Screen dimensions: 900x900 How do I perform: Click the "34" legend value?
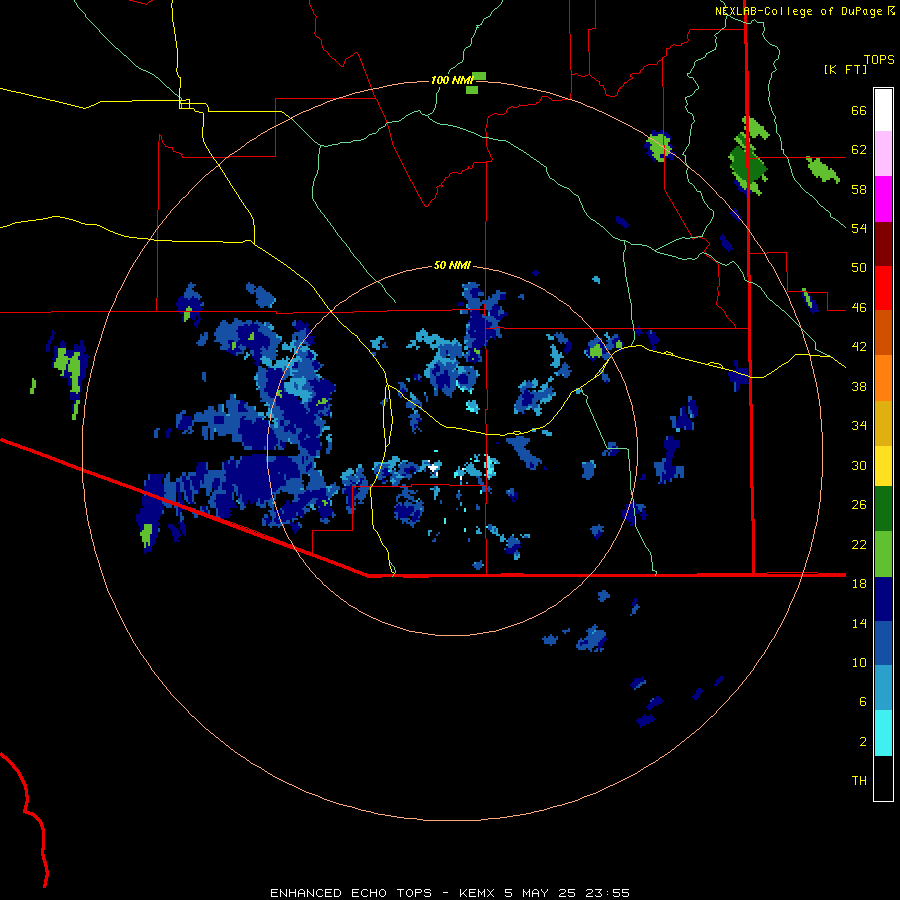point(859,426)
